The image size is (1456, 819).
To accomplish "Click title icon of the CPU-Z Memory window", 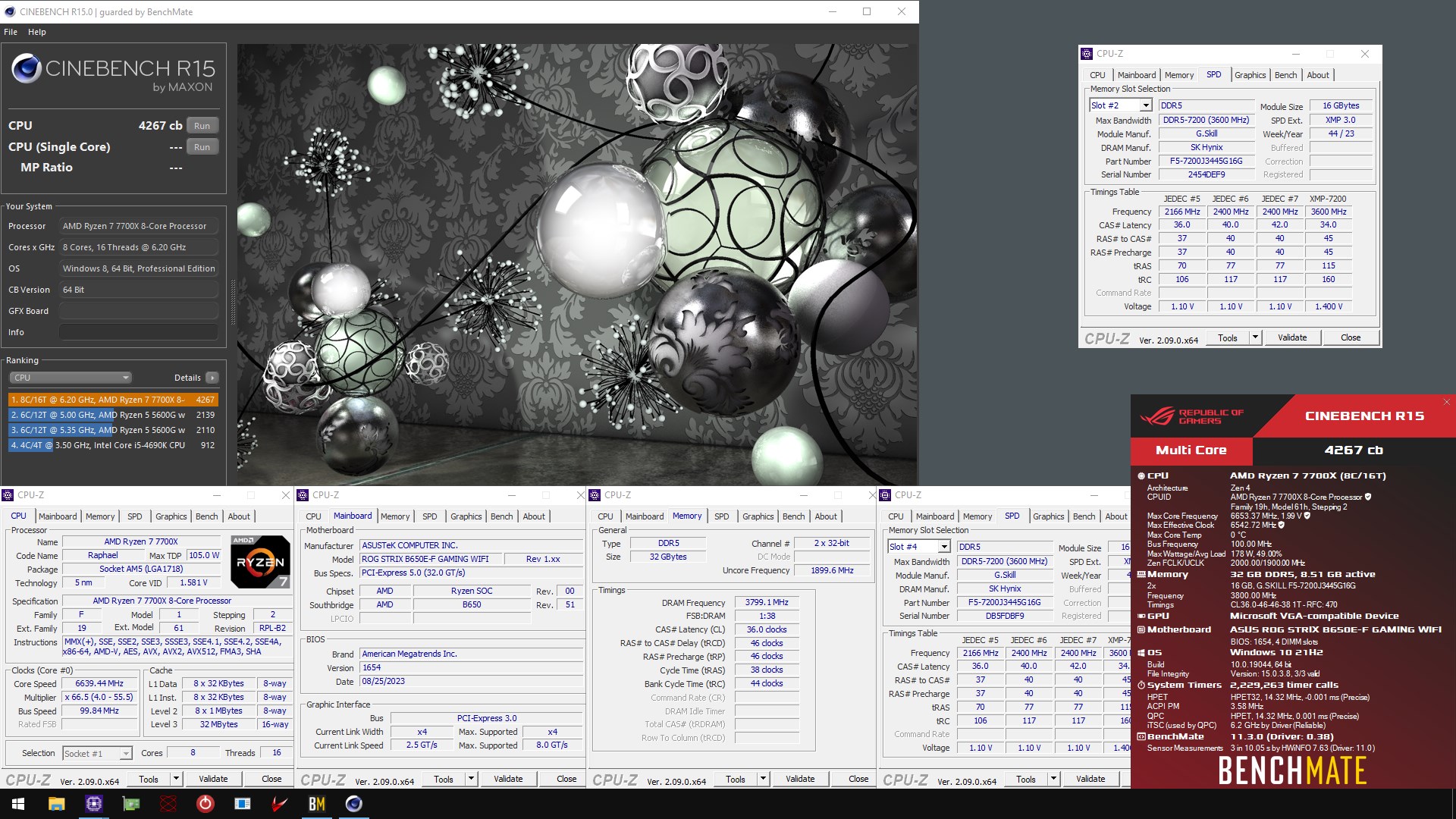I will click(x=595, y=495).
